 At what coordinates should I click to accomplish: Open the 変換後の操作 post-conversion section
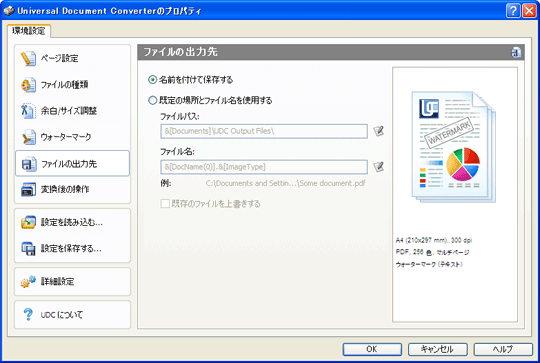(72, 189)
